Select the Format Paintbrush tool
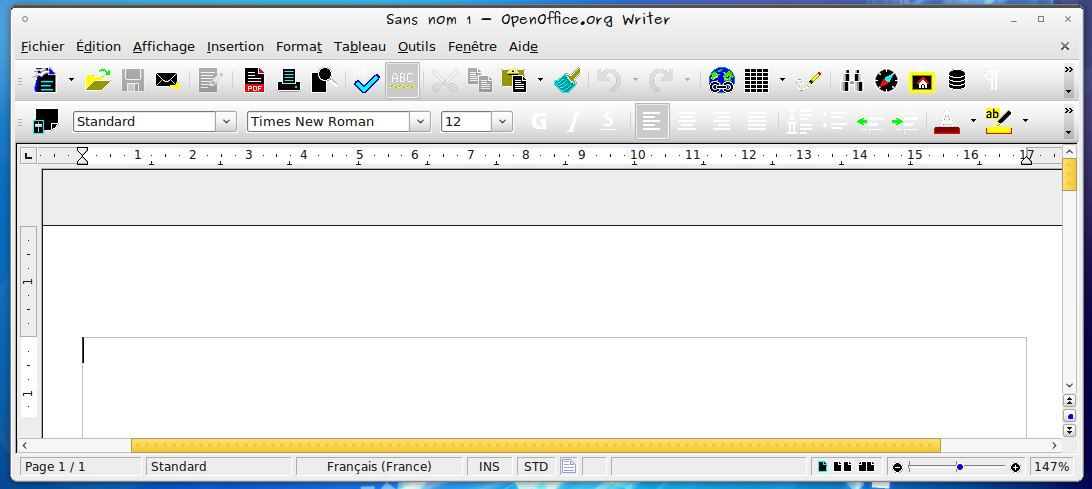This screenshot has height=489, width=1092. [568, 80]
